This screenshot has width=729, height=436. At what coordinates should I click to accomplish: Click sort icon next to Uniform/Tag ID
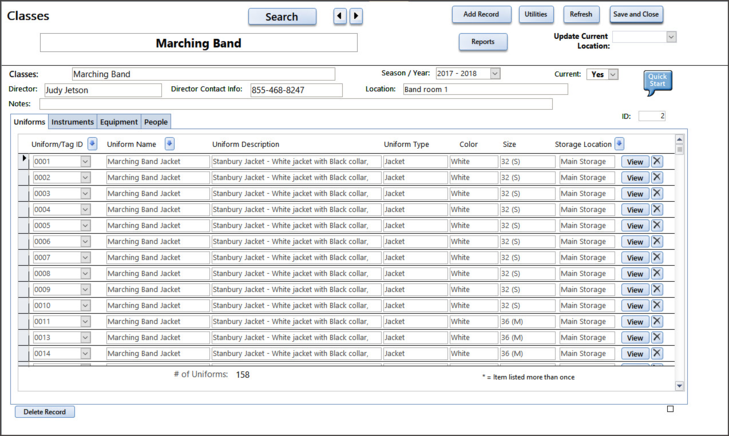click(92, 144)
